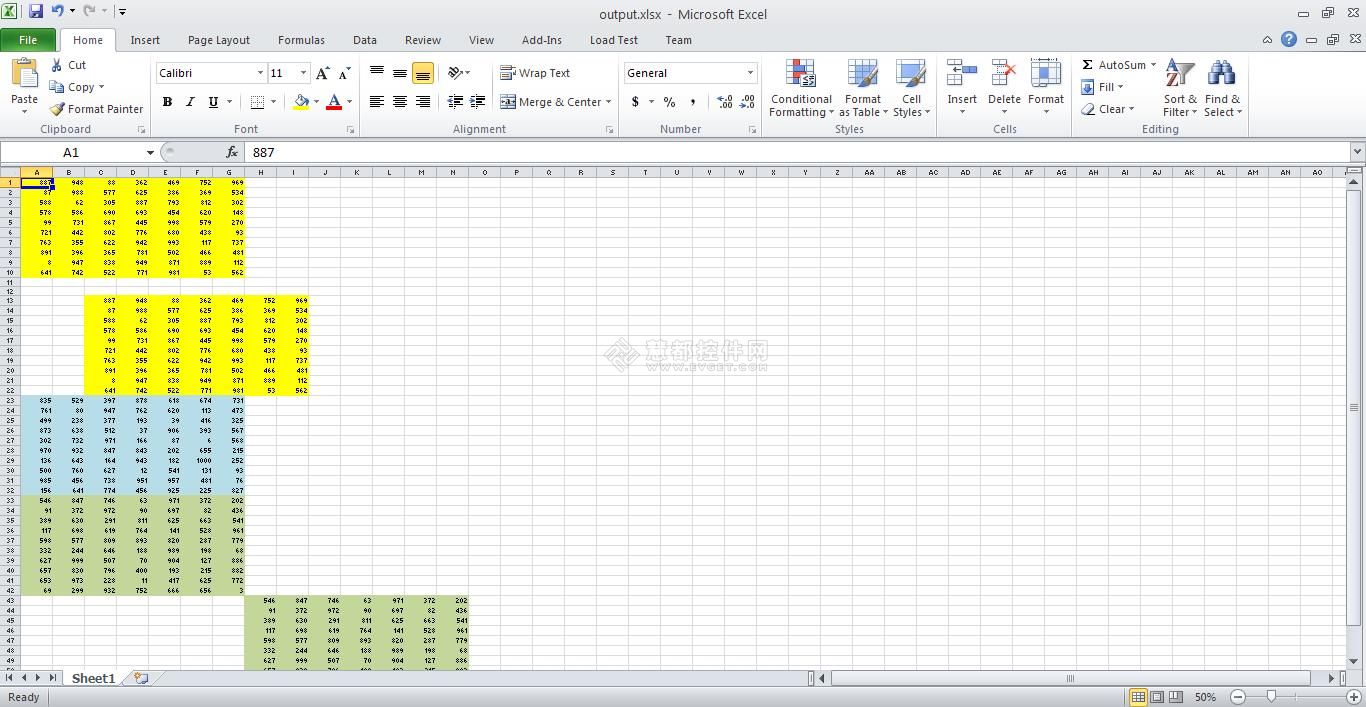Toggle italic formatting
Viewport: 1366px width, 707px height.
(190, 102)
